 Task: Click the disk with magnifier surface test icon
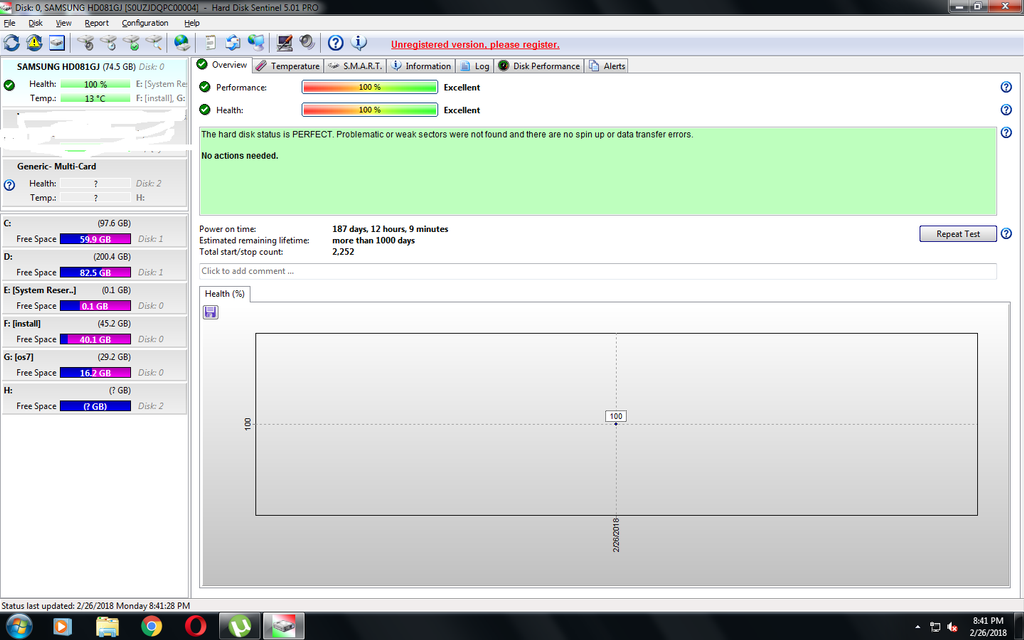tap(153, 43)
